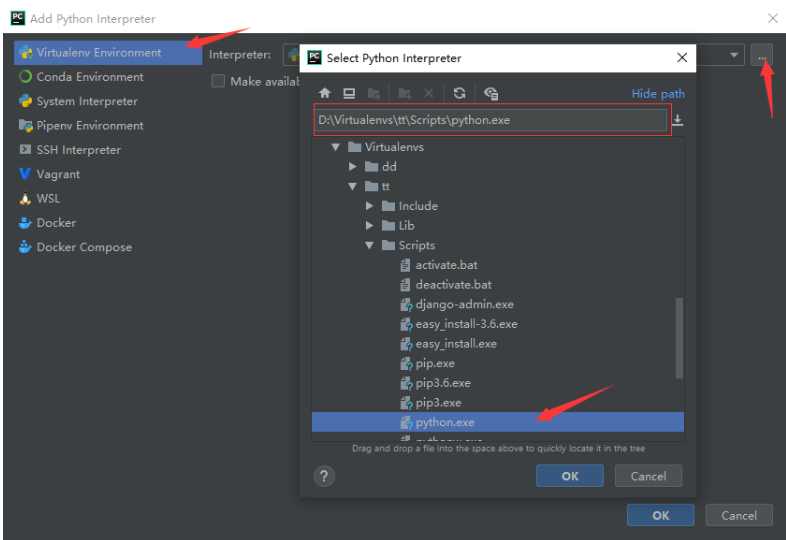Close the Select Python Interpreter dialog
786x540 pixels.
click(x=682, y=58)
